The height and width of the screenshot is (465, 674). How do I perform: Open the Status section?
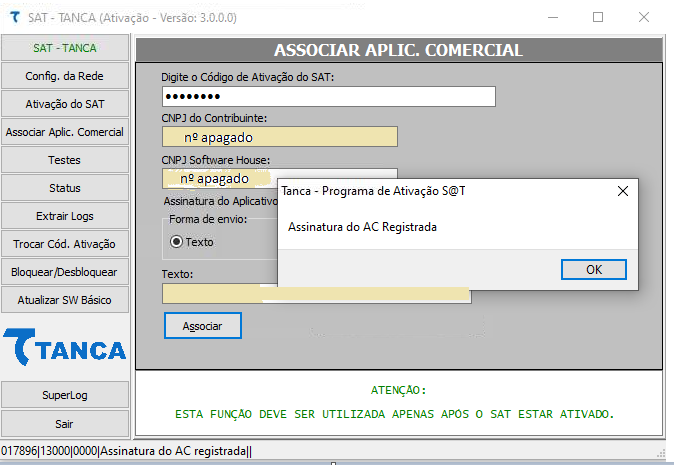[65, 188]
